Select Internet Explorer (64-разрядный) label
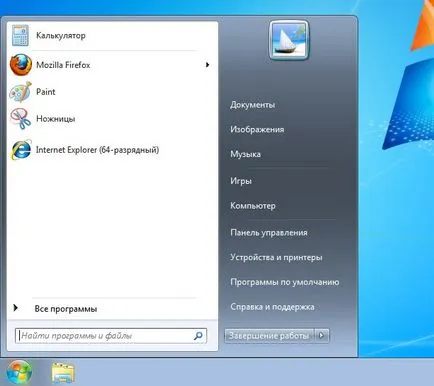The width and height of the screenshot is (434, 386). tap(97, 150)
